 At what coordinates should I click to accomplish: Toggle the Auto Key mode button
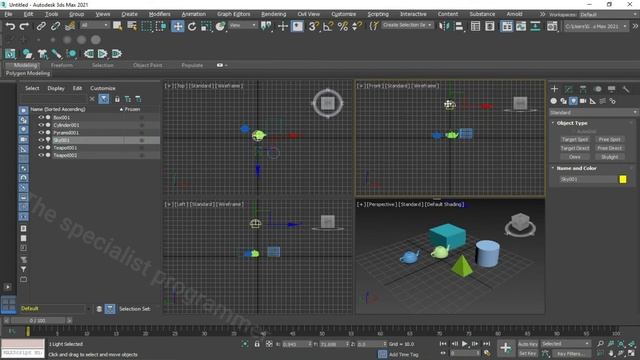[x=527, y=344]
